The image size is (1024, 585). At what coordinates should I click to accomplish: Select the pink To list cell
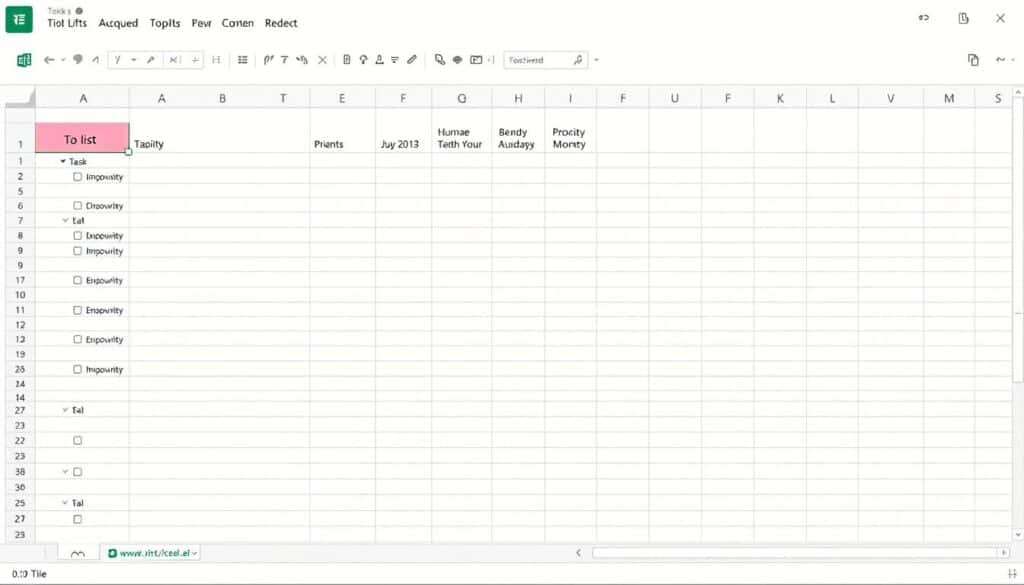point(82,138)
